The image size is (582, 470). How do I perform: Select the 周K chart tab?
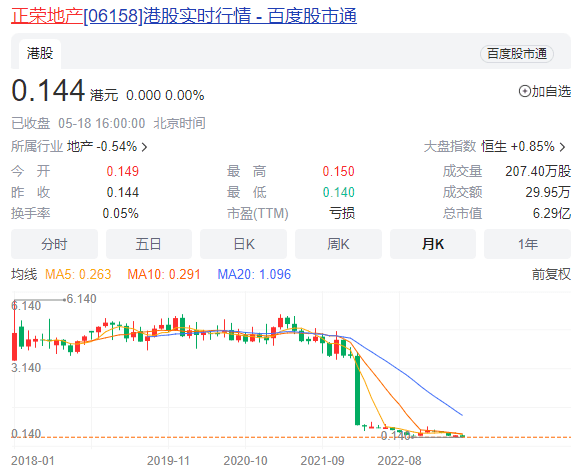click(338, 244)
